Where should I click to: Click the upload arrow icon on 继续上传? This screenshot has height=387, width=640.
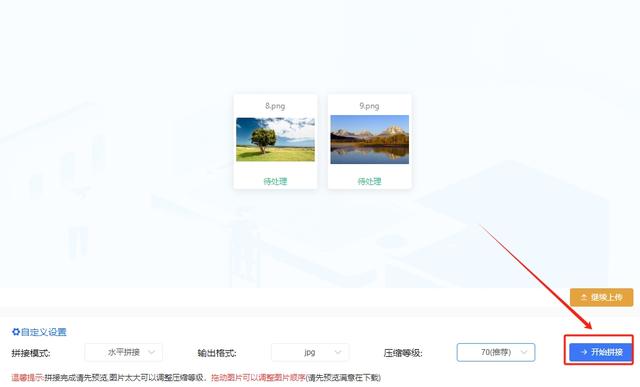584,297
